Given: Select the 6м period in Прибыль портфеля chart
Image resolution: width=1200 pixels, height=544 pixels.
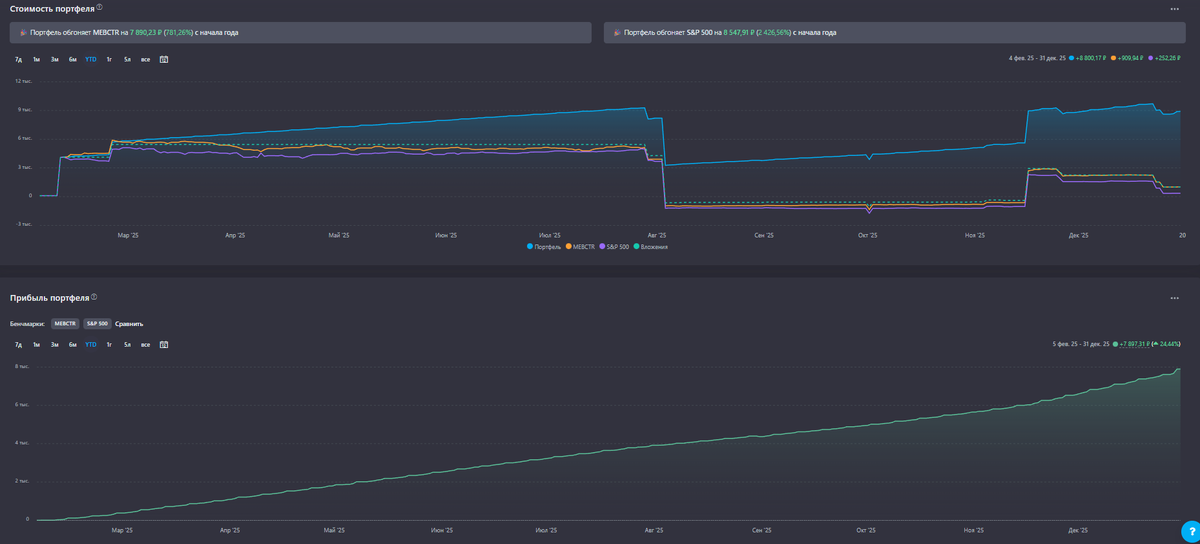Looking at the screenshot, I should (73, 344).
